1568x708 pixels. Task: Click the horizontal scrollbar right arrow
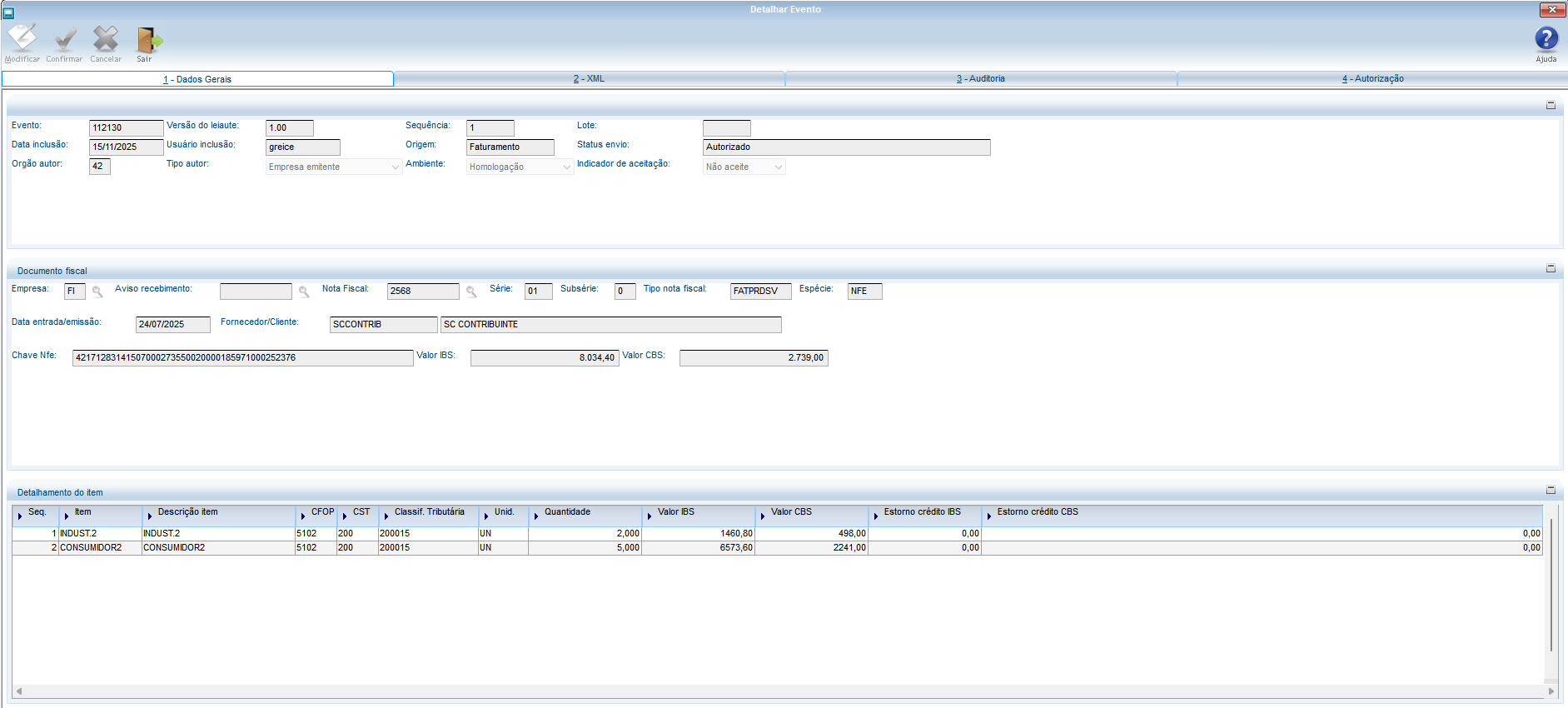click(1551, 691)
